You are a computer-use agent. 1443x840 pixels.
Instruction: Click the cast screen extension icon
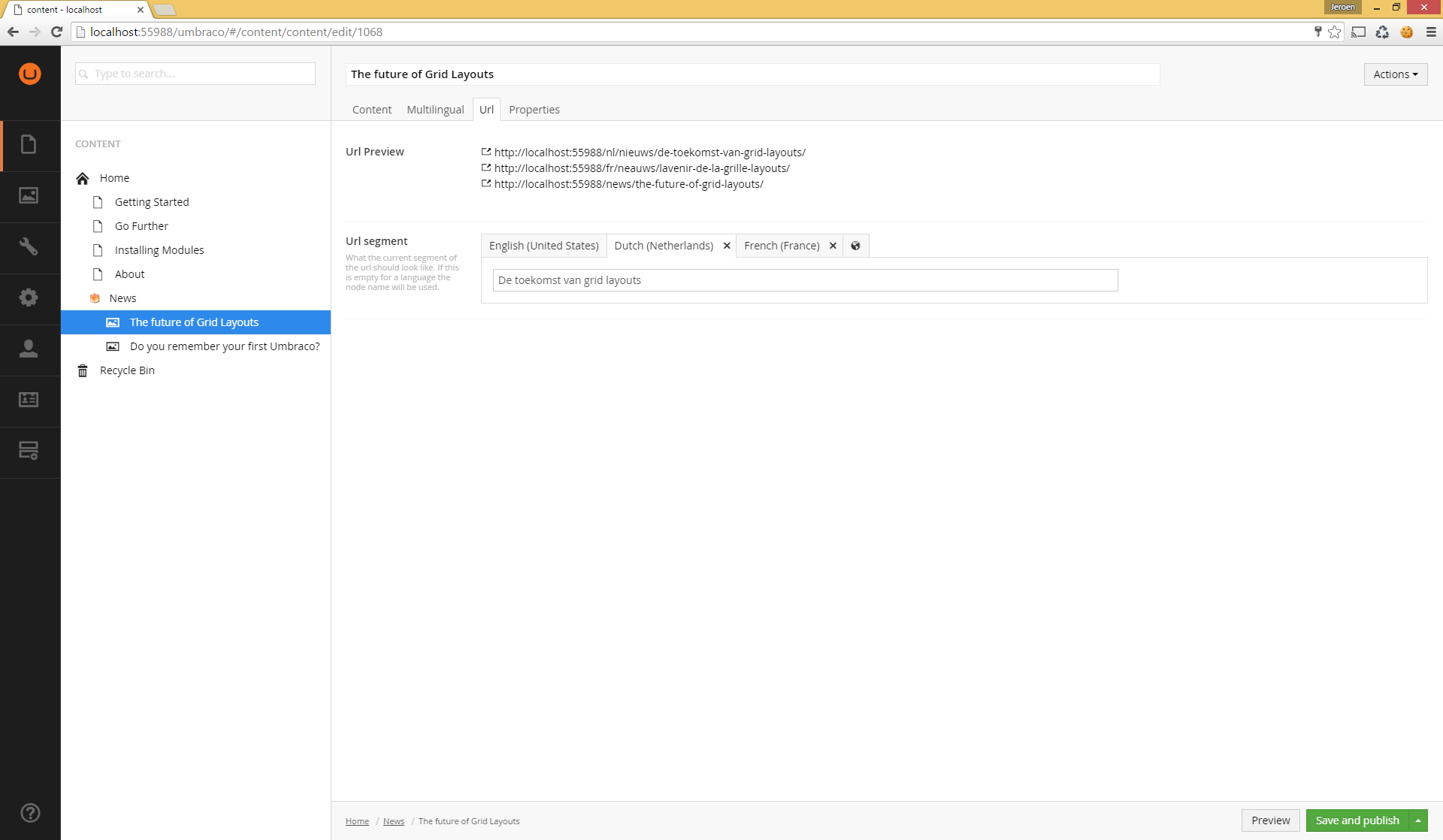tap(1358, 32)
